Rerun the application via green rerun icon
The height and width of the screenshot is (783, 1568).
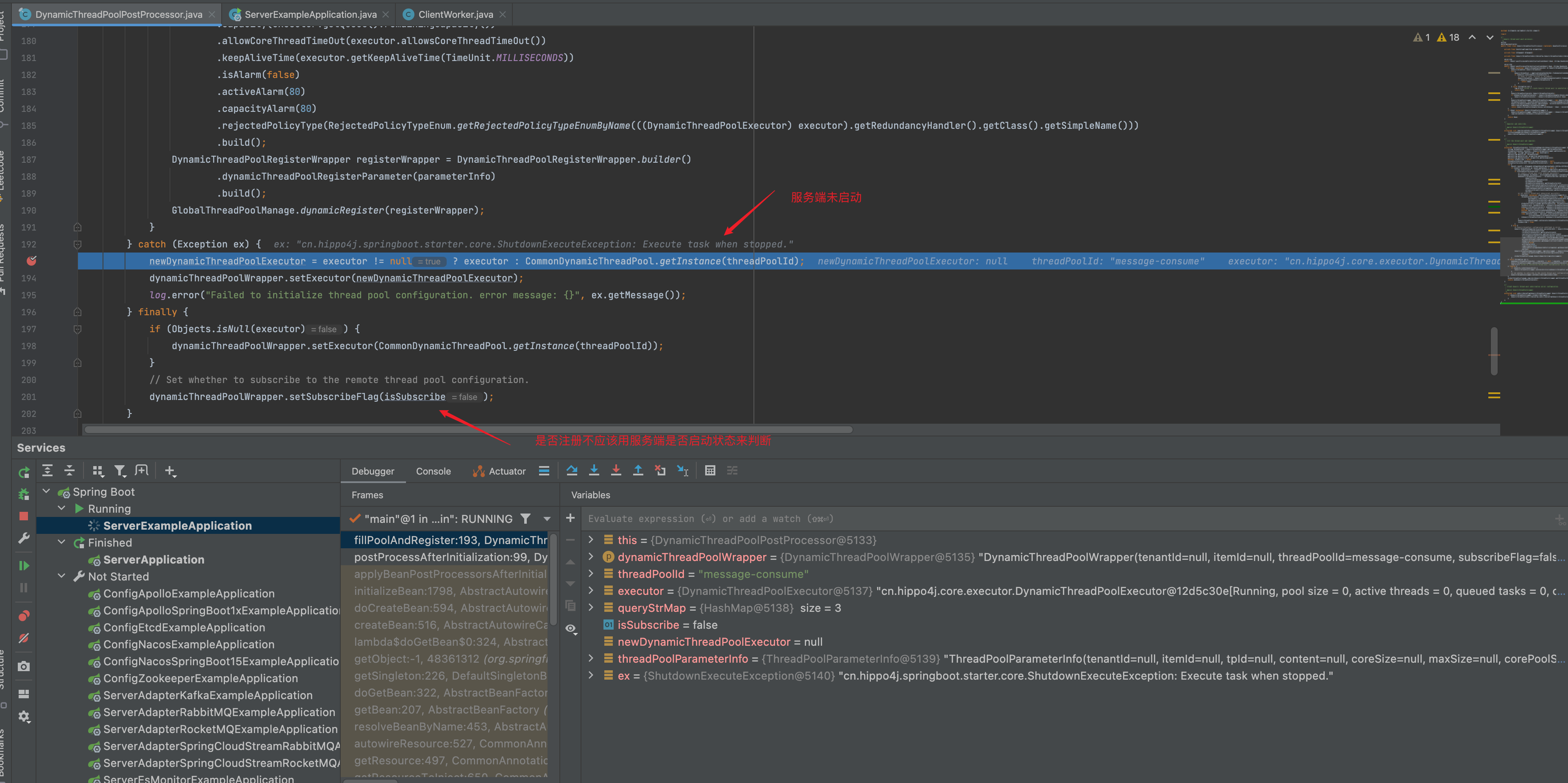tap(24, 472)
